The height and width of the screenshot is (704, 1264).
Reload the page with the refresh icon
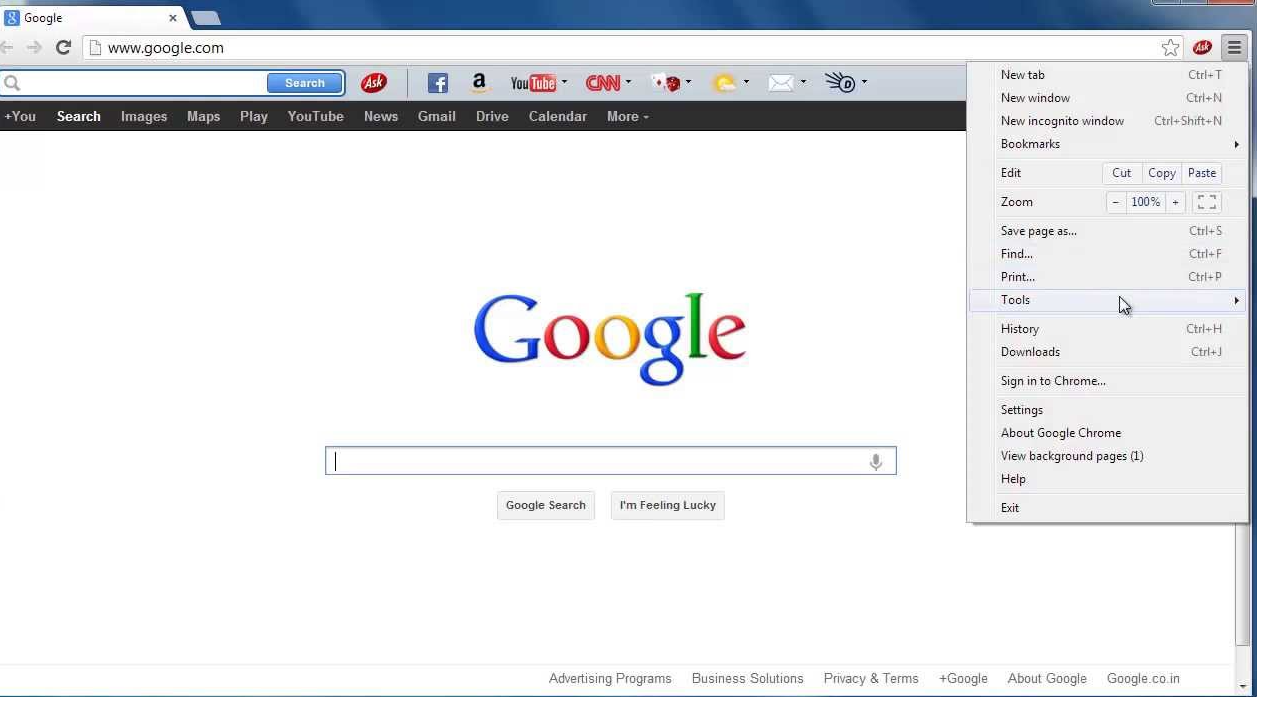click(63, 48)
